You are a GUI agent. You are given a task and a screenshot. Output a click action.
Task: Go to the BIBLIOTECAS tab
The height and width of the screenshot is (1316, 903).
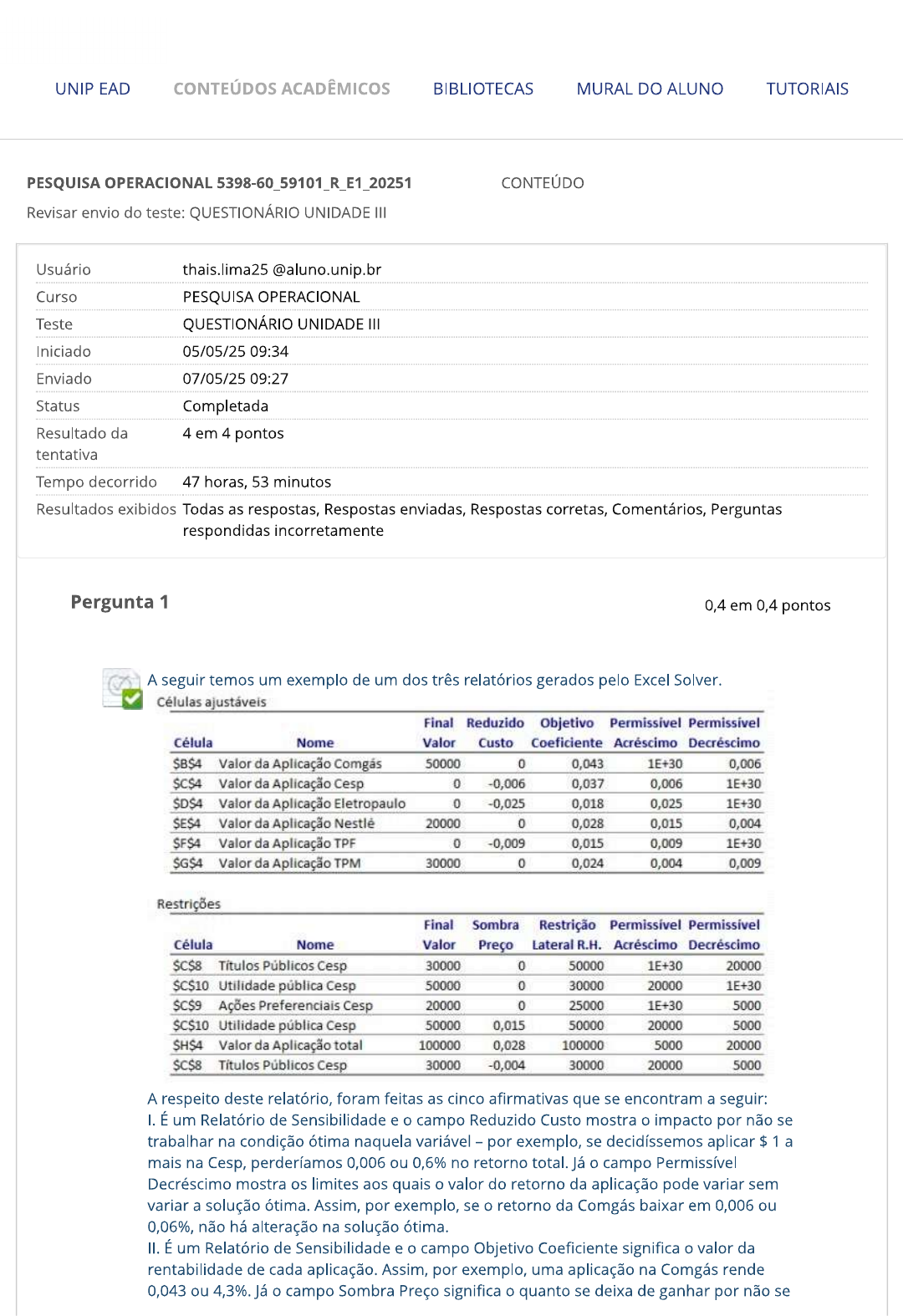tap(483, 89)
